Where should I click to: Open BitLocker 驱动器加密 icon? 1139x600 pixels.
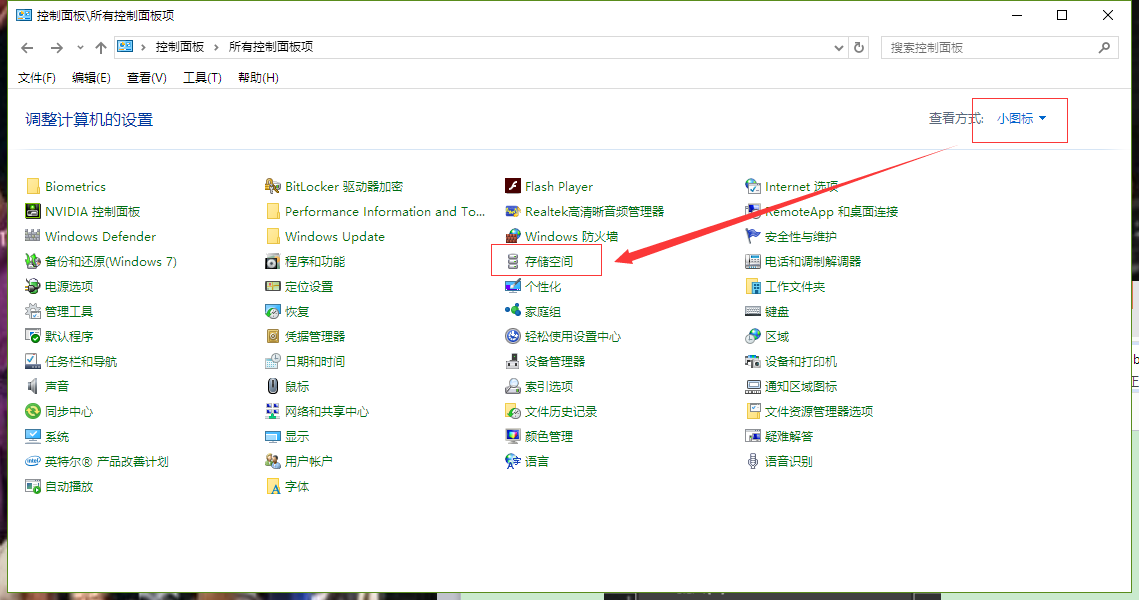272,187
